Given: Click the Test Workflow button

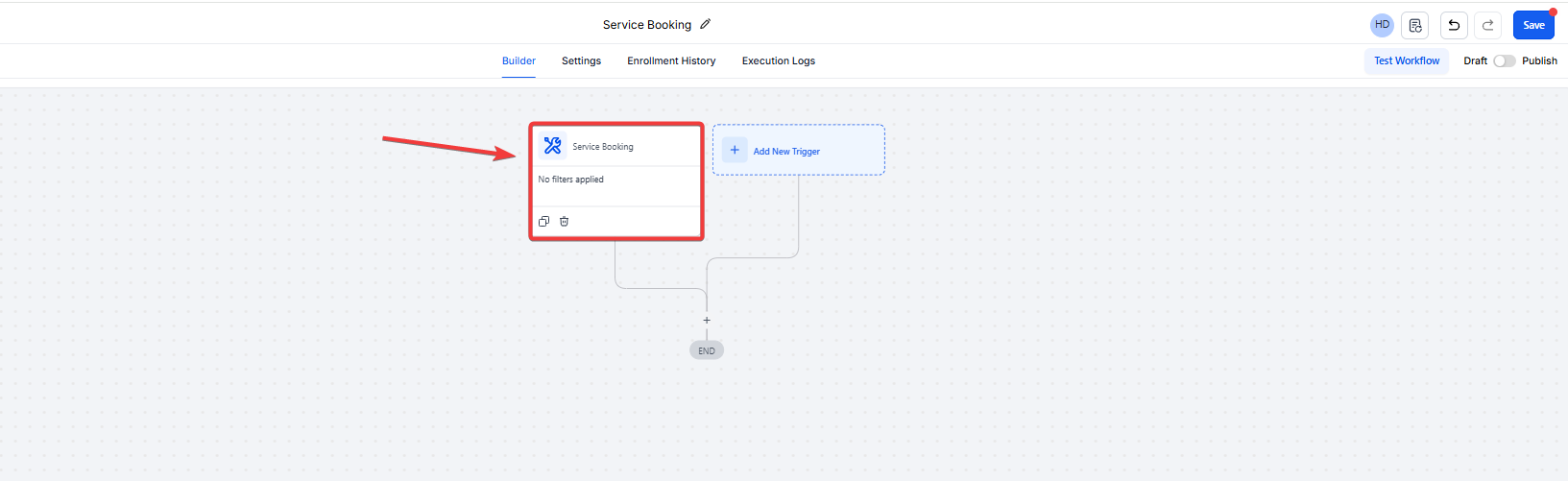Looking at the screenshot, I should [1406, 60].
